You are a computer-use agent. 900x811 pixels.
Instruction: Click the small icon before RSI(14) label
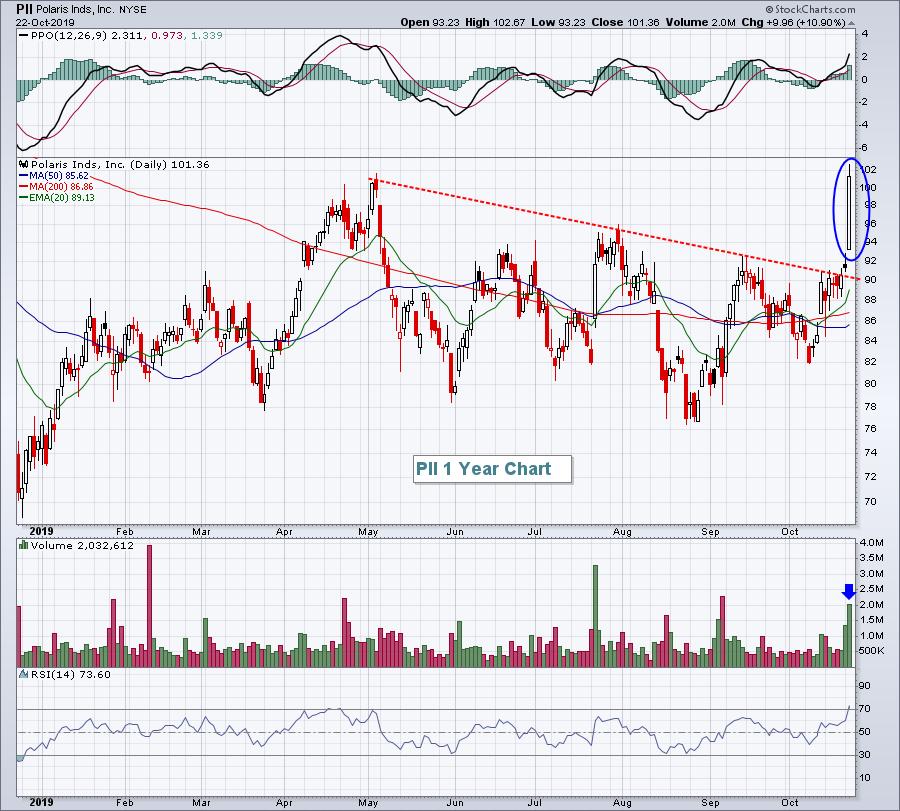point(24,674)
